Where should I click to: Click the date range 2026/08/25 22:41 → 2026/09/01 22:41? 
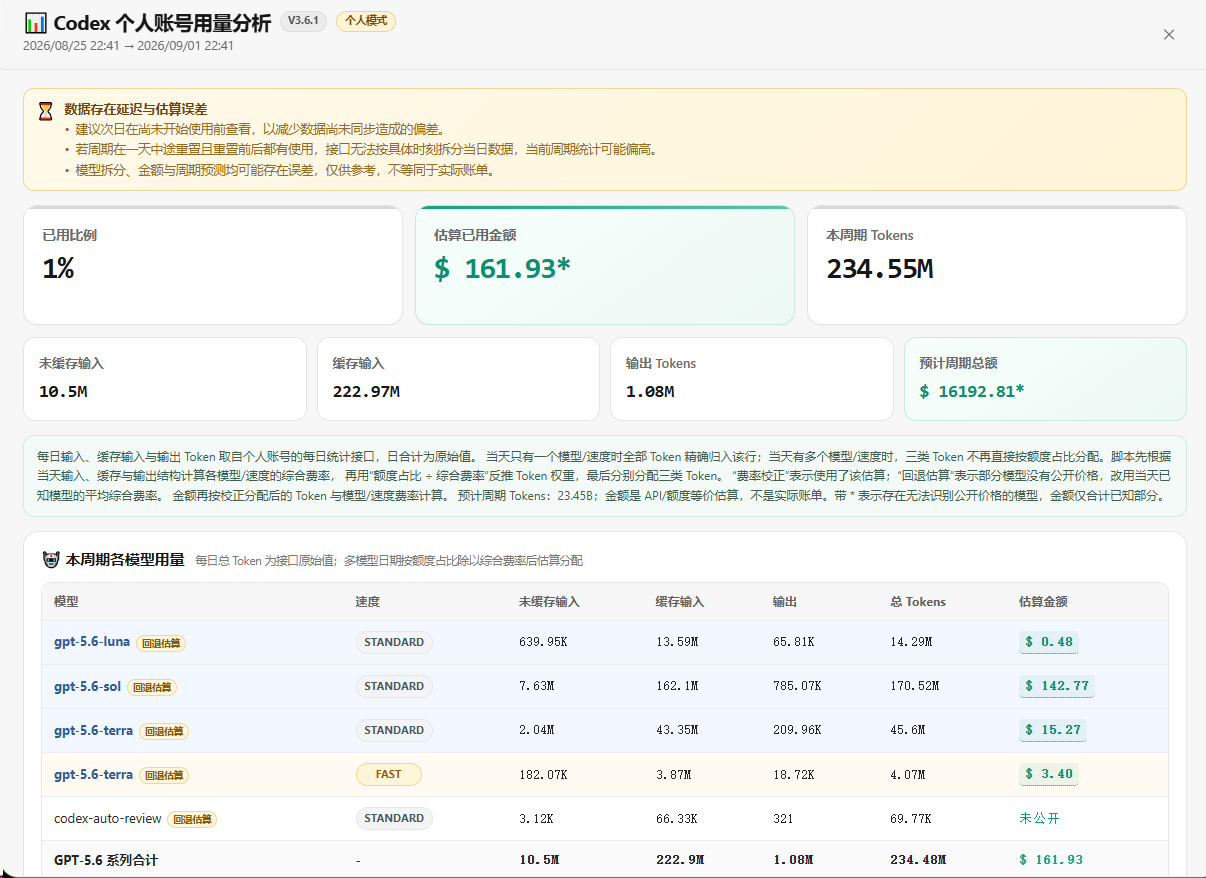click(x=129, y=46)
